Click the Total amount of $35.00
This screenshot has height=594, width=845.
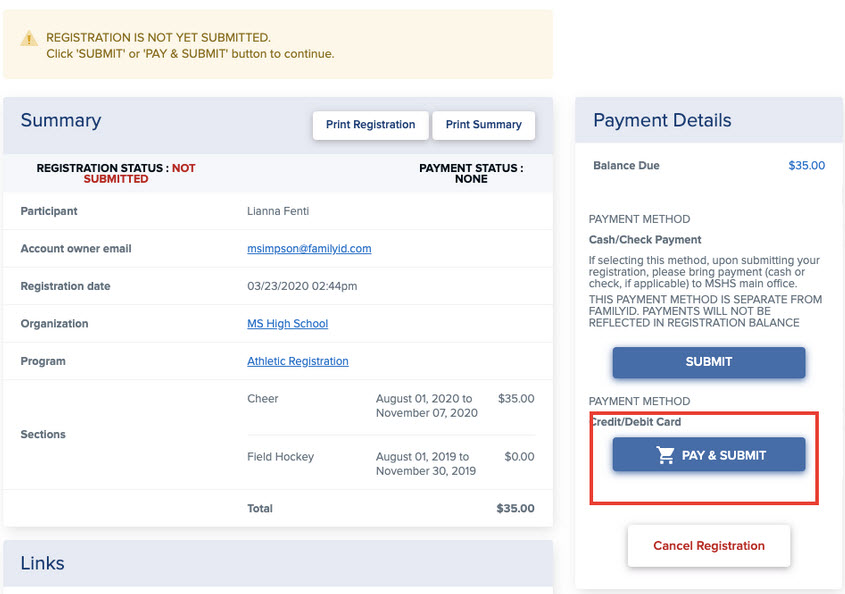(515, 508)
